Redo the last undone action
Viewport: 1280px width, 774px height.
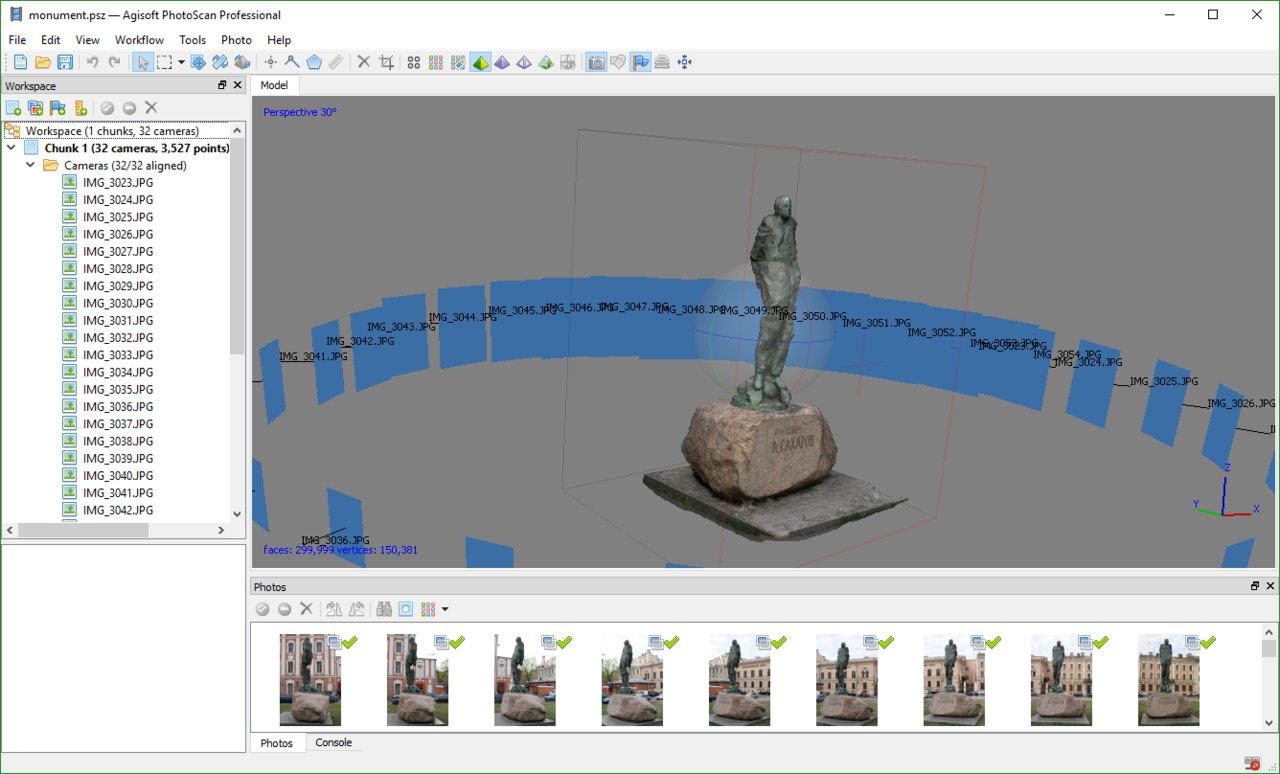pos(114,62)
